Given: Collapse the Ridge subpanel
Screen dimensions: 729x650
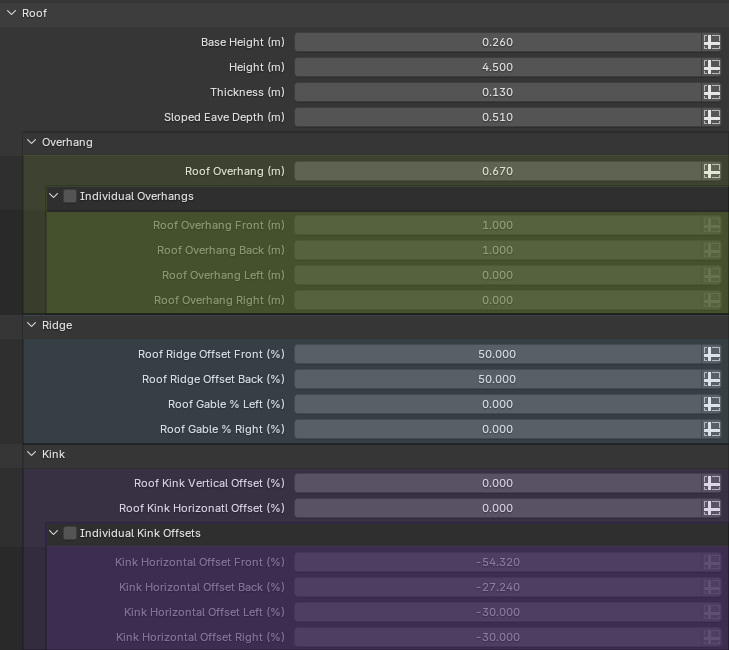Looking at the screenshot, I should pos(32,325).
